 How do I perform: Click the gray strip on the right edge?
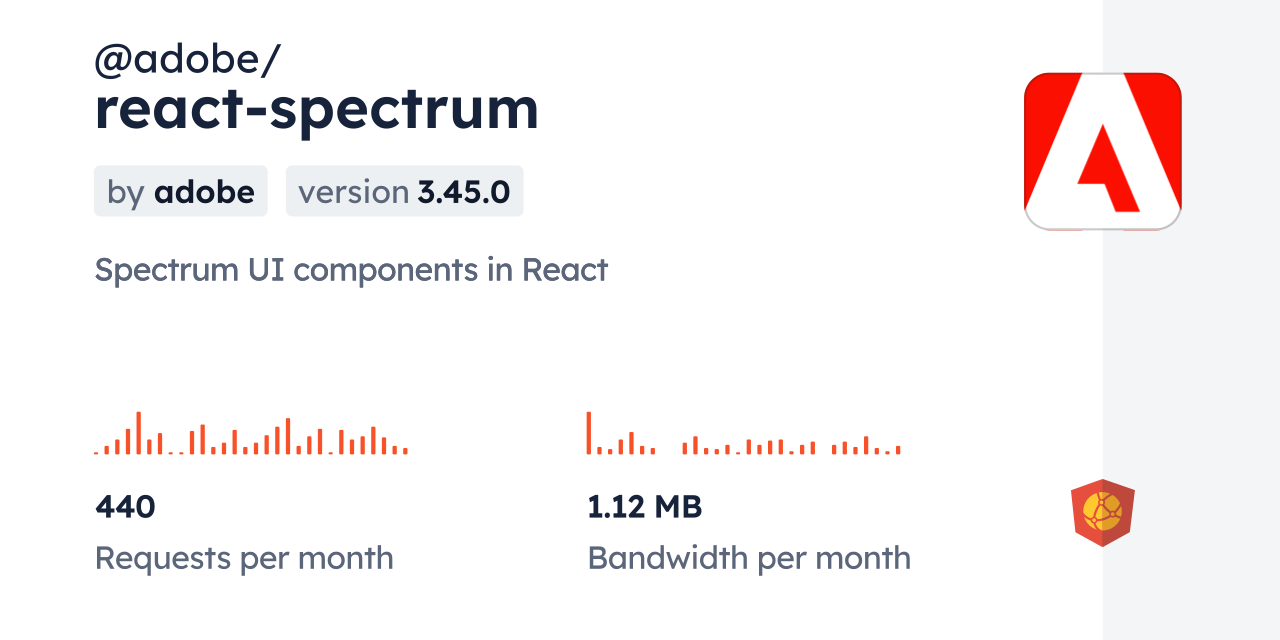[1191, 320]
